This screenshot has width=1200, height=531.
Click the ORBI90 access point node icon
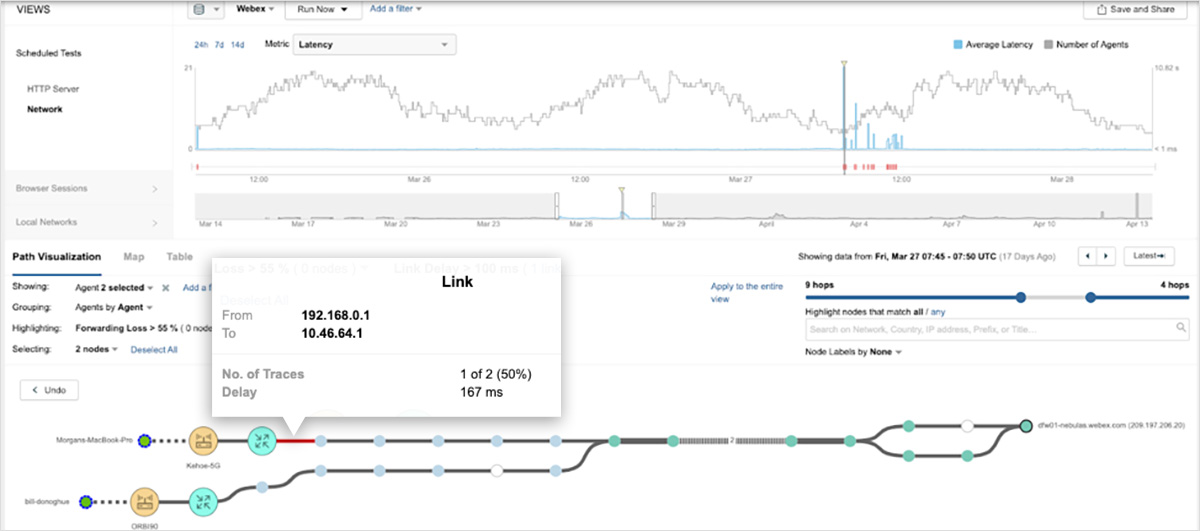145,501
